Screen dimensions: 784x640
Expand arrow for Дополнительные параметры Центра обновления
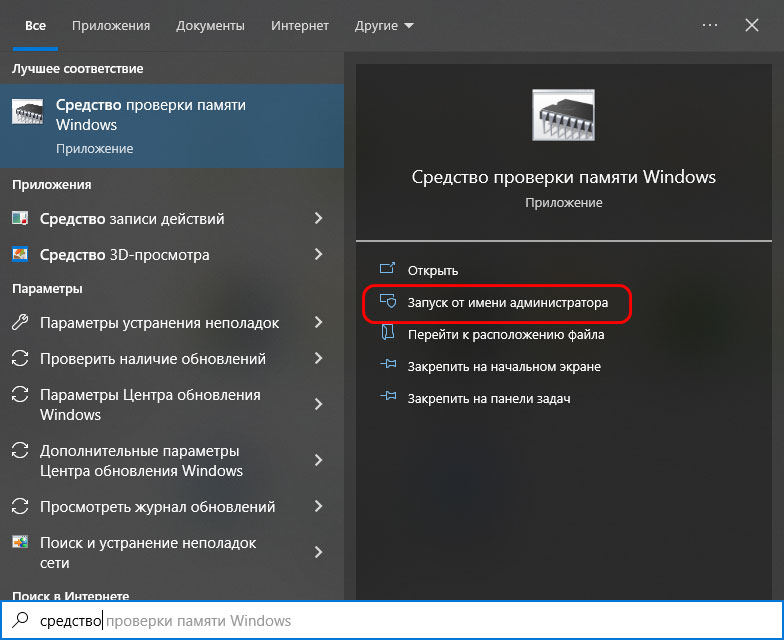click(x=318, y=460)
